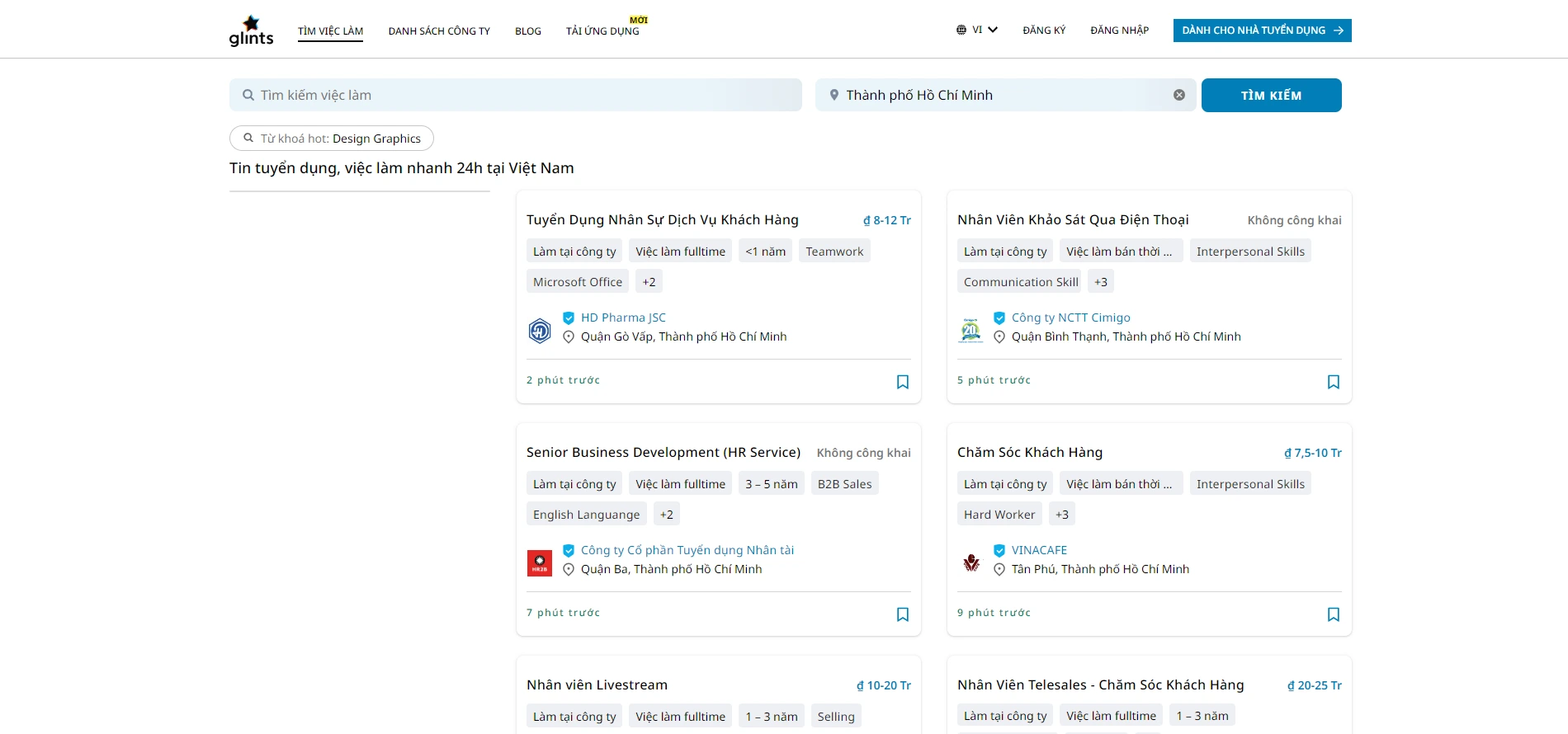Open the BLOG menu item
Image resolution: width=1568 pixels, height=734 pixels.
528,31
